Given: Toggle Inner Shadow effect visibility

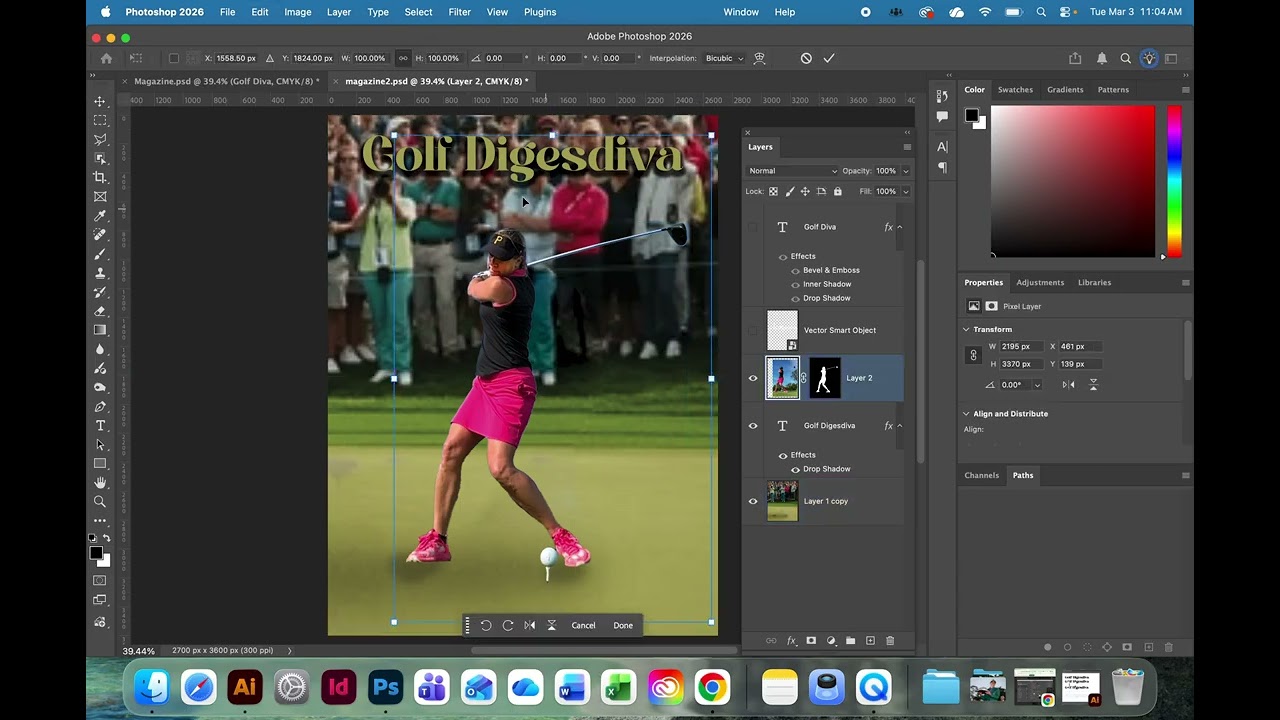Looking at the screenshot, I should click(796, 284).
